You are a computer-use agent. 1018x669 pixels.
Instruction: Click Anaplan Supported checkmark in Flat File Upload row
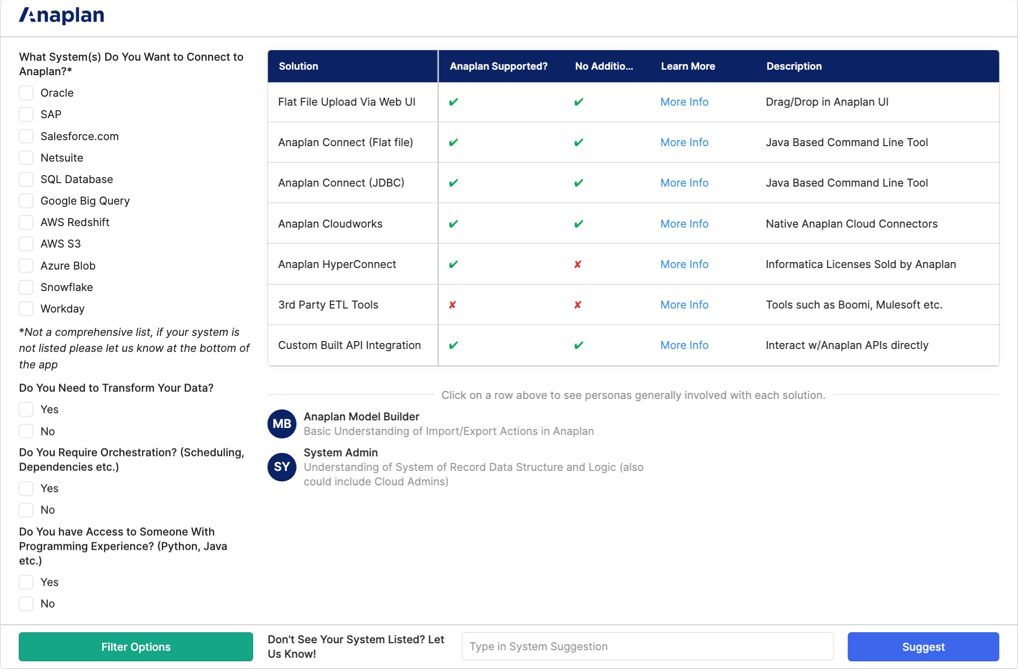click(453, 102)
